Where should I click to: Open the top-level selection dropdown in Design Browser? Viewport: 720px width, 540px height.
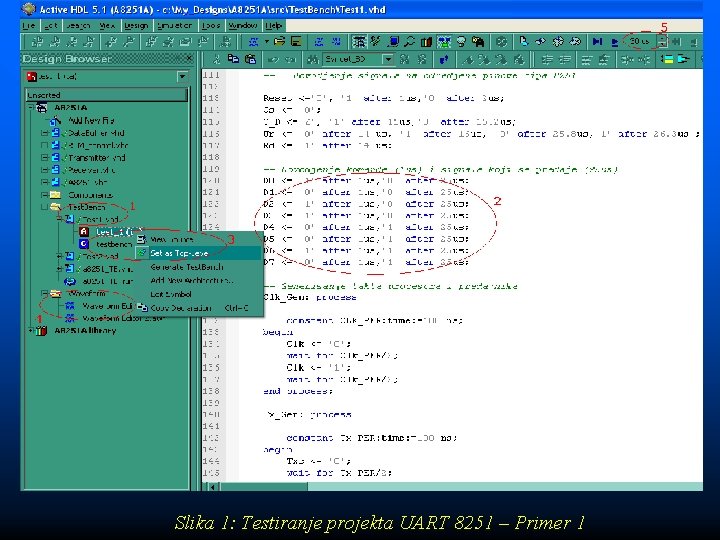[x=182, y=77]
